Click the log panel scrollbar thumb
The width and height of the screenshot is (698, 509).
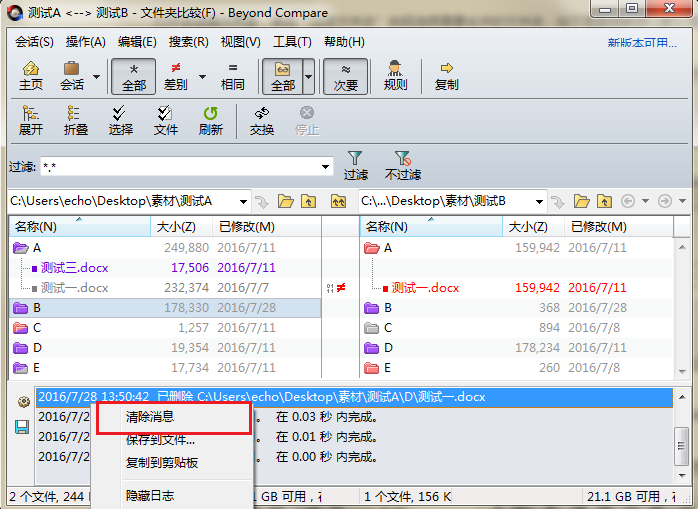681,445
